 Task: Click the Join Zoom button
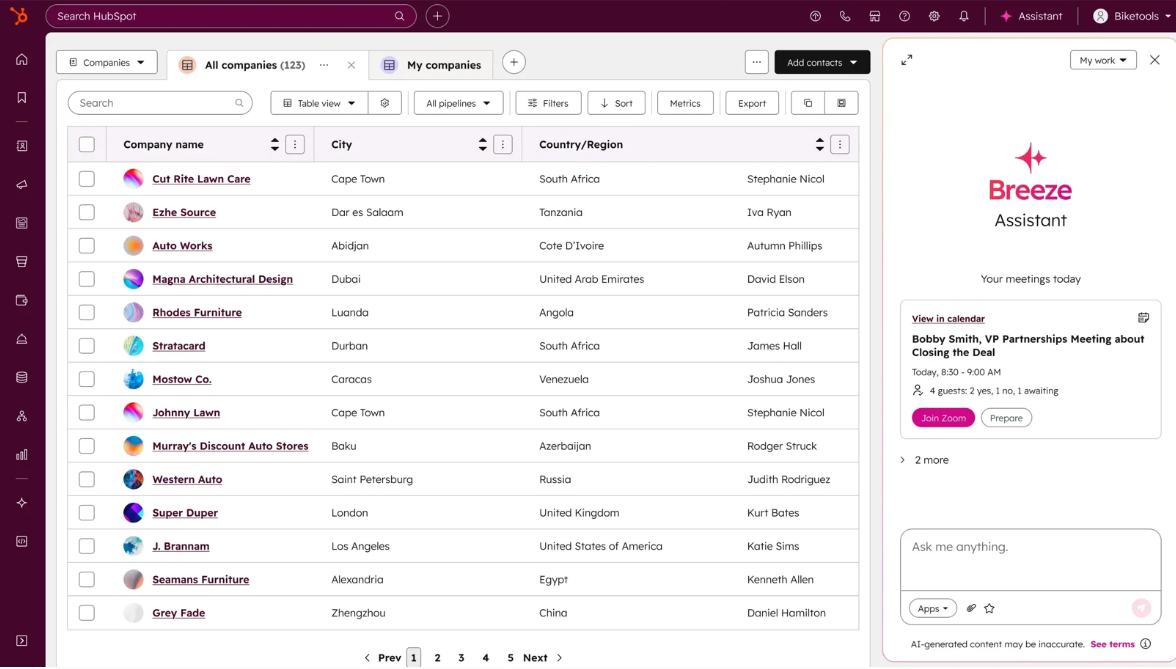[943, 417]
